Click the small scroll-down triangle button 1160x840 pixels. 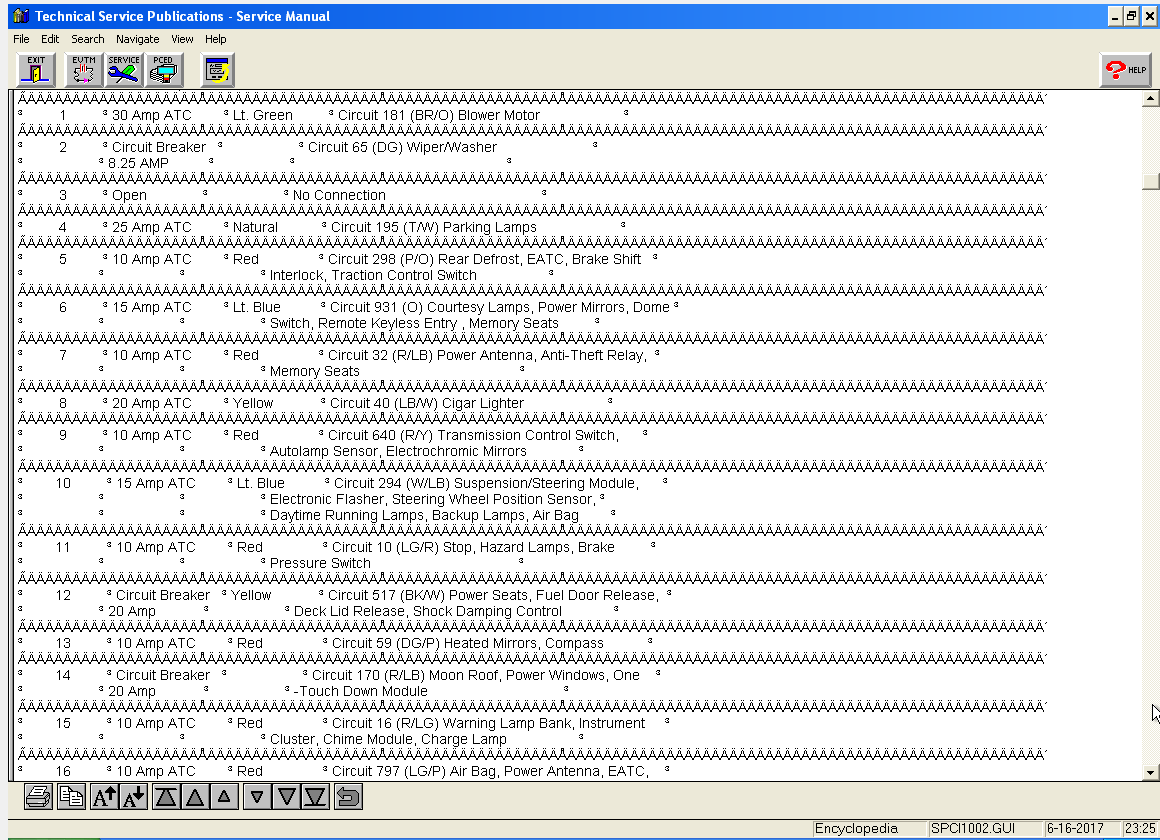pos(257,797)
